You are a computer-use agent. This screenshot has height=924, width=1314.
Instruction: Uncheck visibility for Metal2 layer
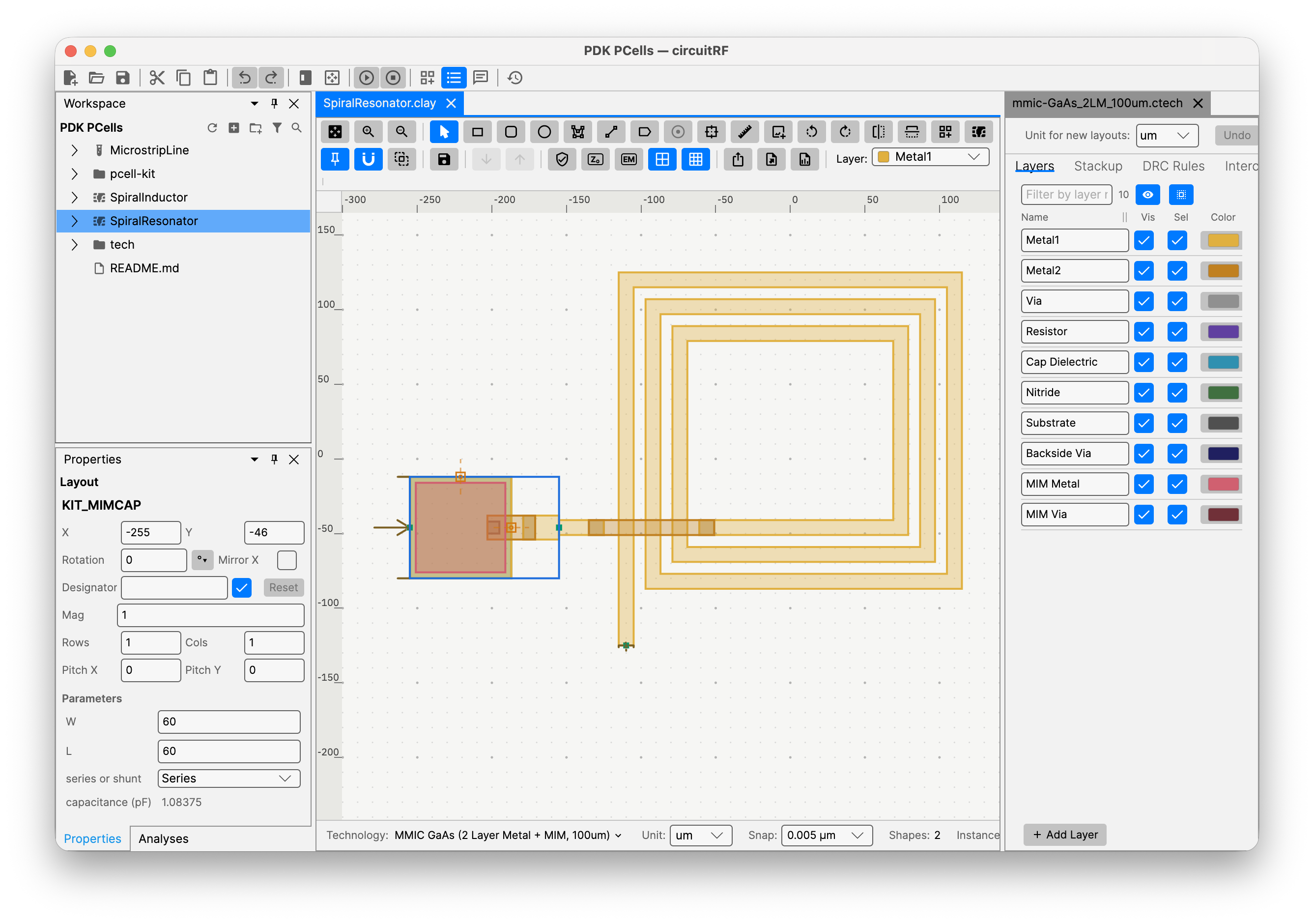[x=1144, y=271]
